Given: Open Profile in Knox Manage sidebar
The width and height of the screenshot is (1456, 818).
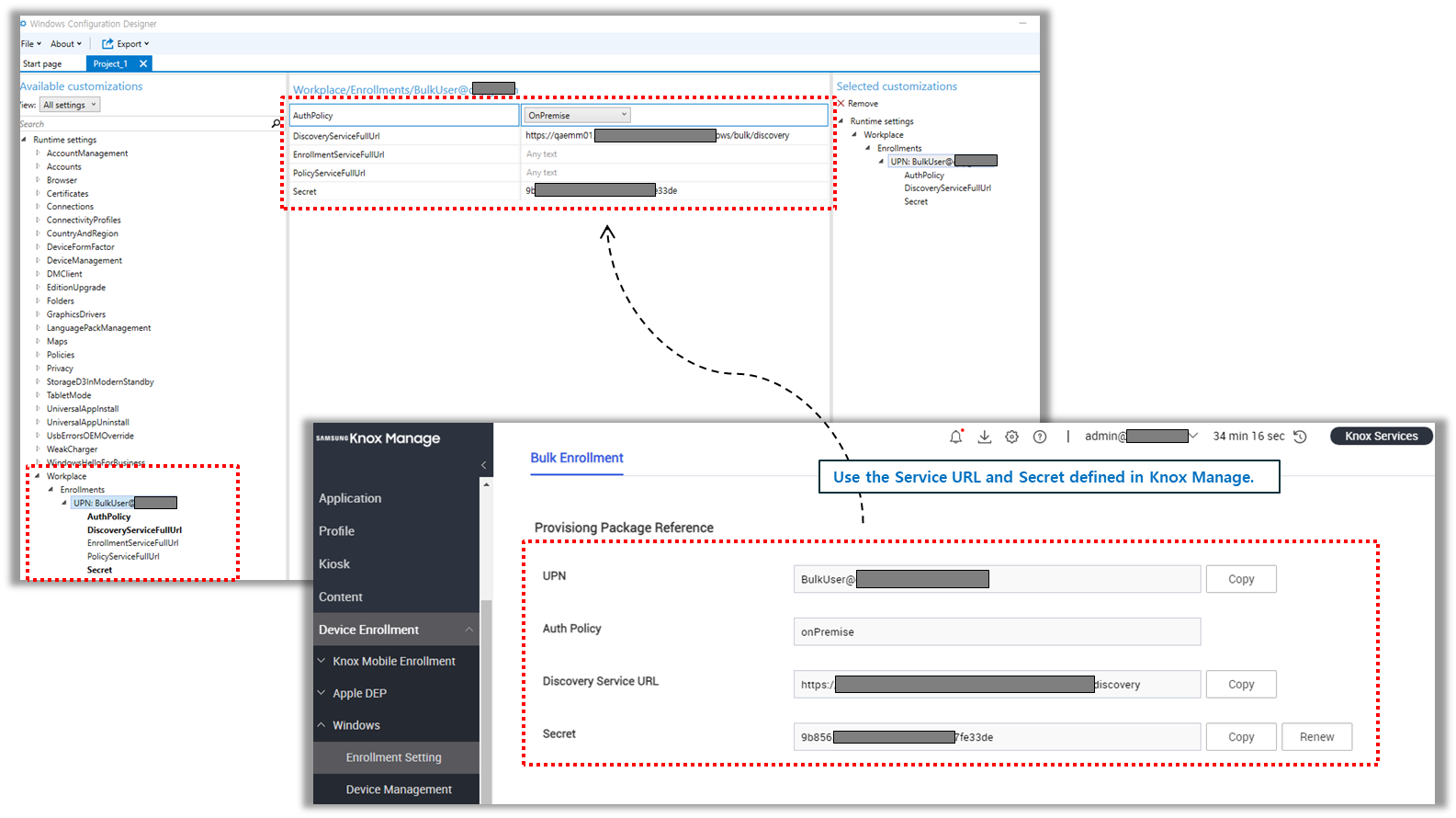Looking at the screenshot, I should point(336,531).
